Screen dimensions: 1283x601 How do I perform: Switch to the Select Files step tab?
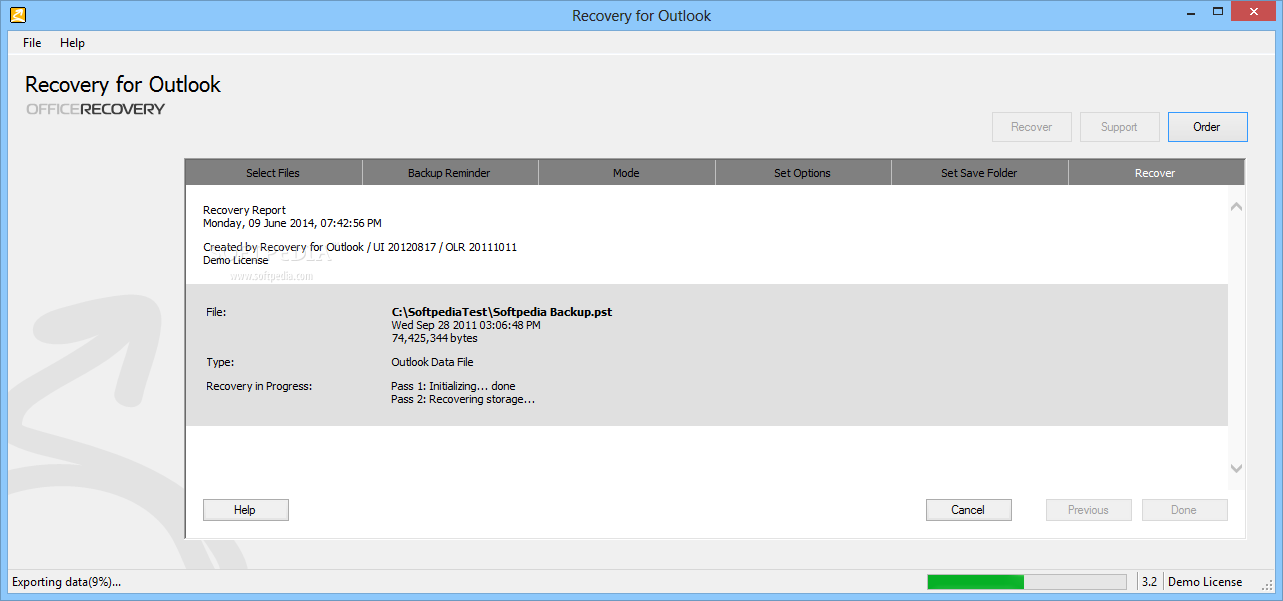click(273, 173)
